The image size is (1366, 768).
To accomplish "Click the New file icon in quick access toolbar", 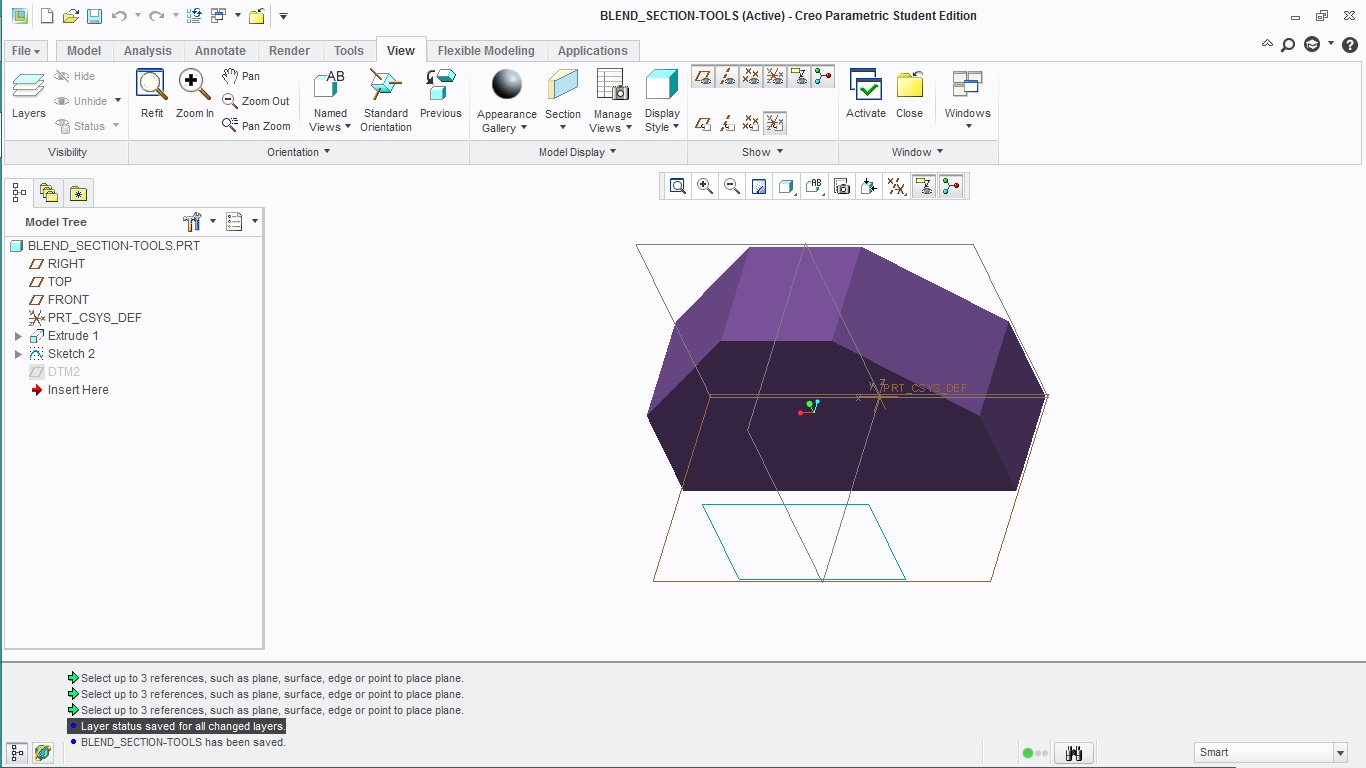I will point(47,16).
